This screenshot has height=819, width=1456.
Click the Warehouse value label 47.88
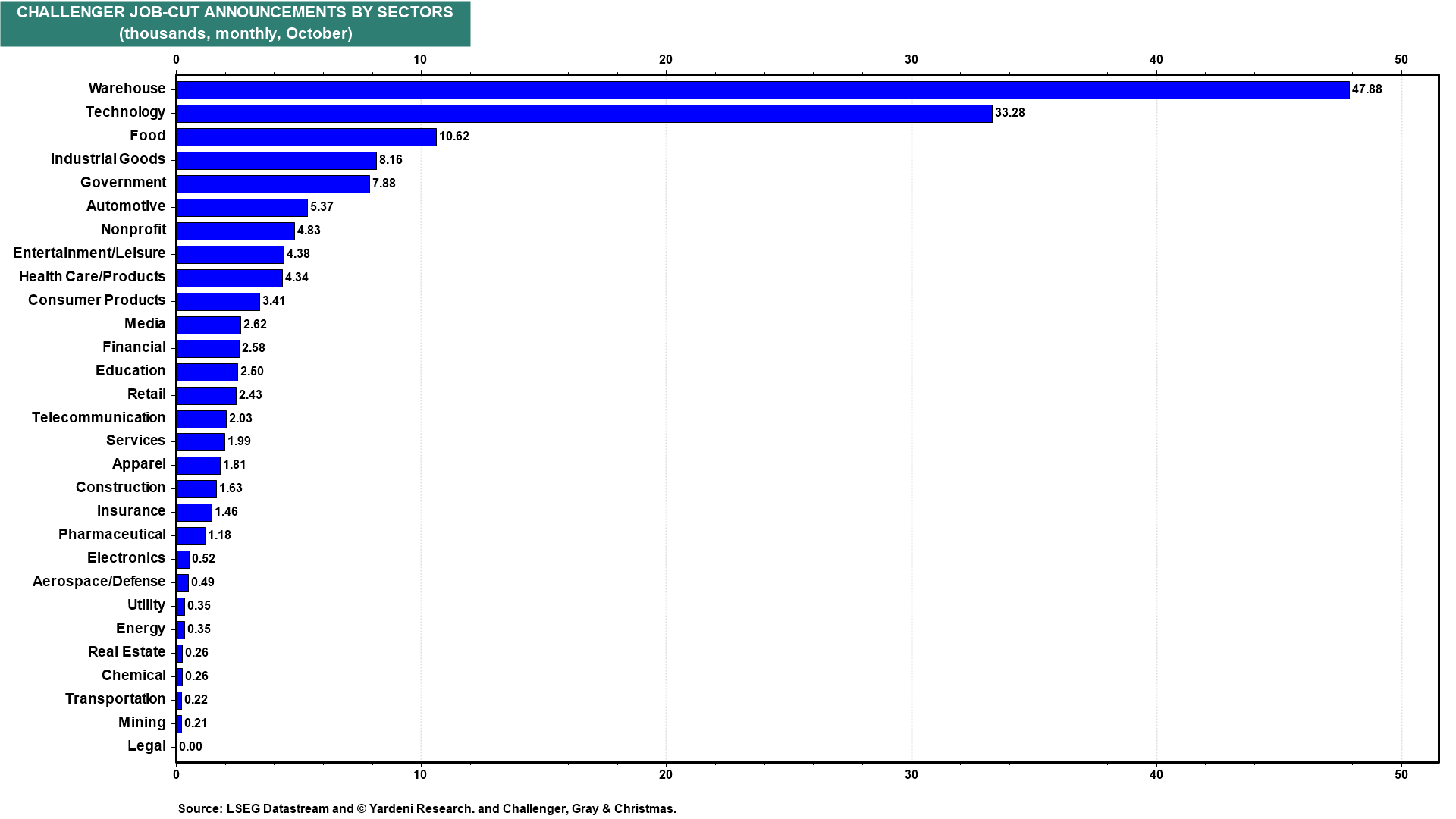[1367, 89]
